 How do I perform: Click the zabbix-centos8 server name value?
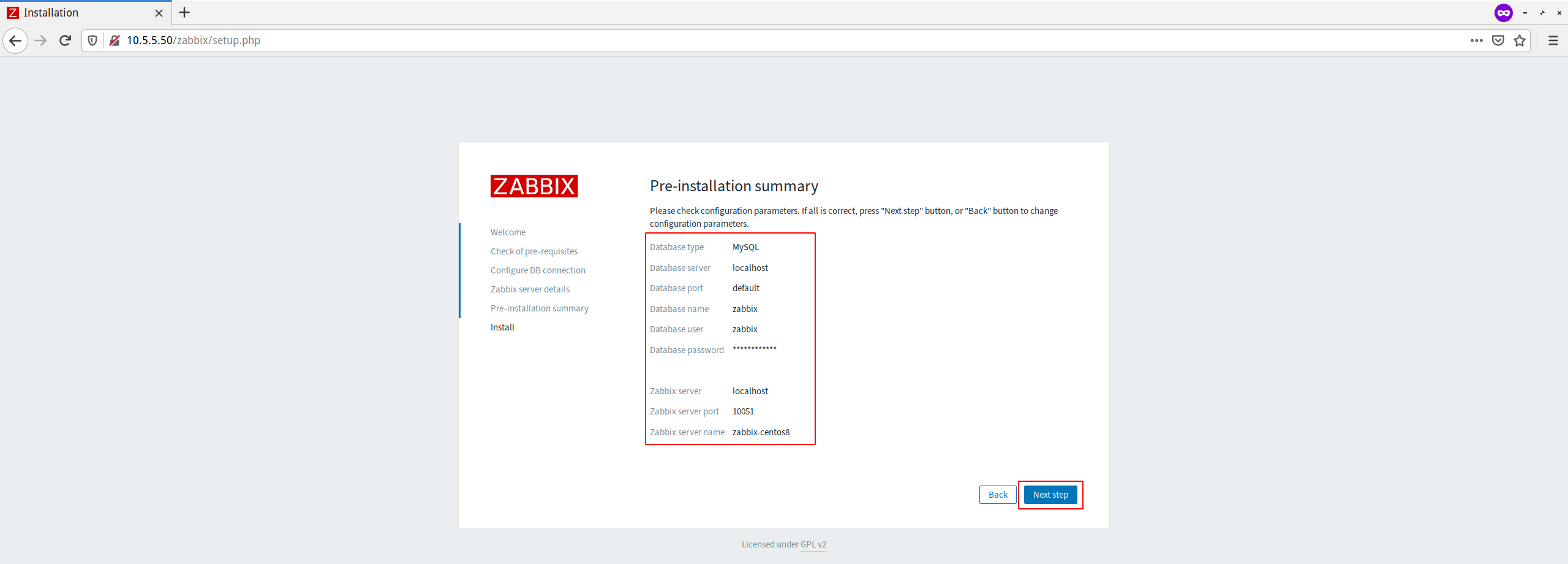[761, 432]
